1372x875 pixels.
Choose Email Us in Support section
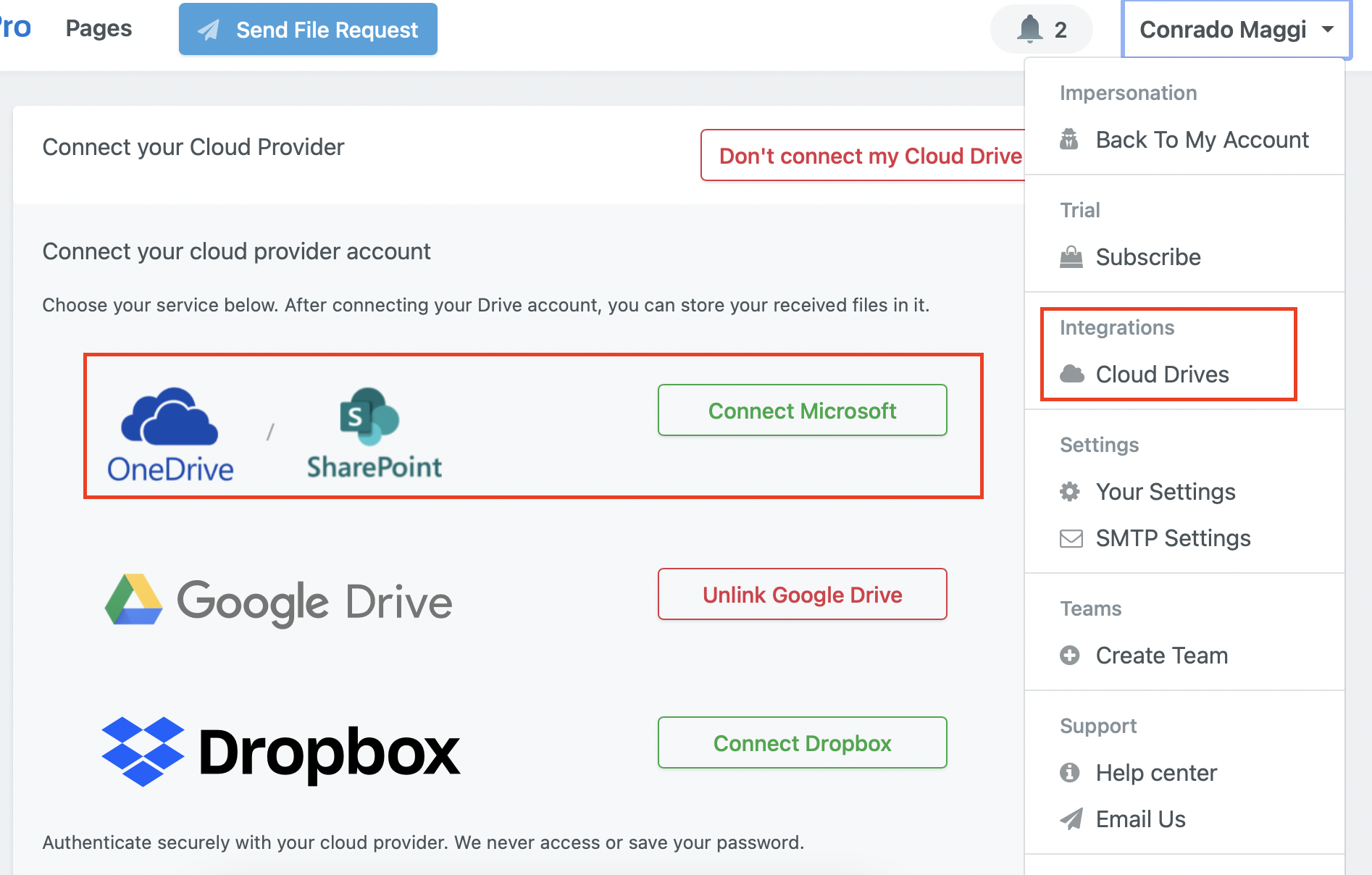(1184, 819)
